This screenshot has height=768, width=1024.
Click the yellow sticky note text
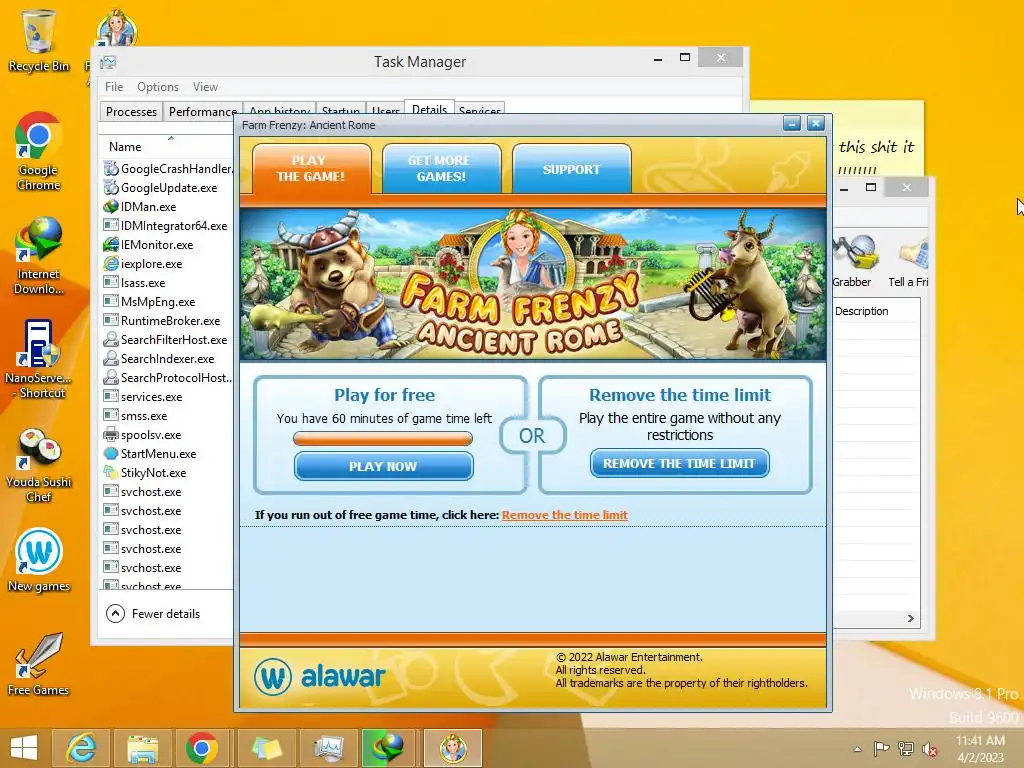[x=876, y=155]
